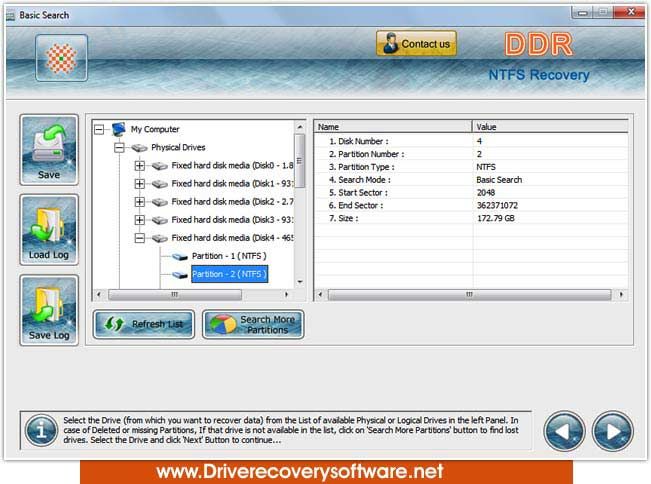The height and width of the screenshot is (484, 651).
Task: Click the '2. Partition Number :' row
Action: coord(471,154)
